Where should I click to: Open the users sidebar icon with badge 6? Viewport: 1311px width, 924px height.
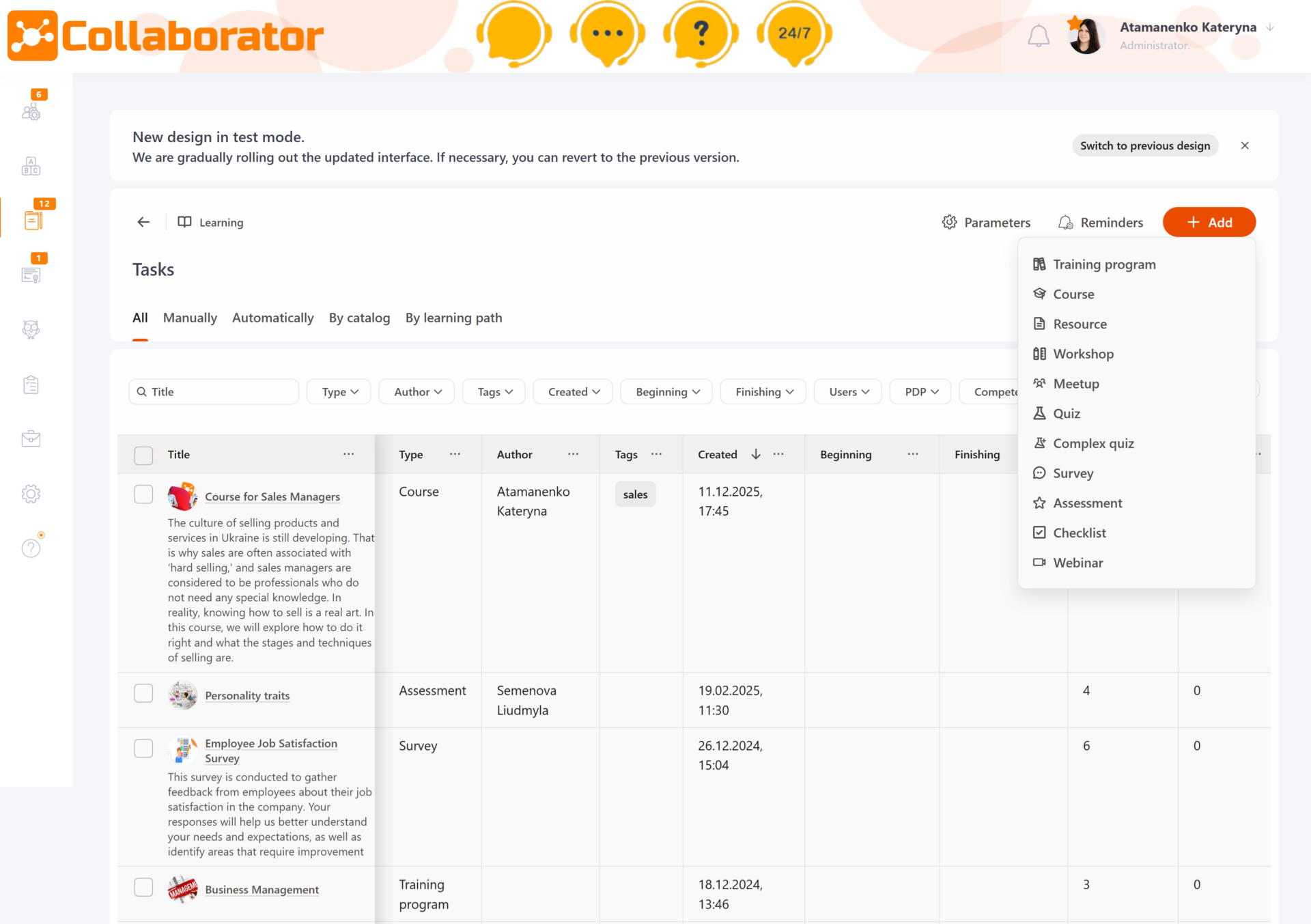click(31, 111)
